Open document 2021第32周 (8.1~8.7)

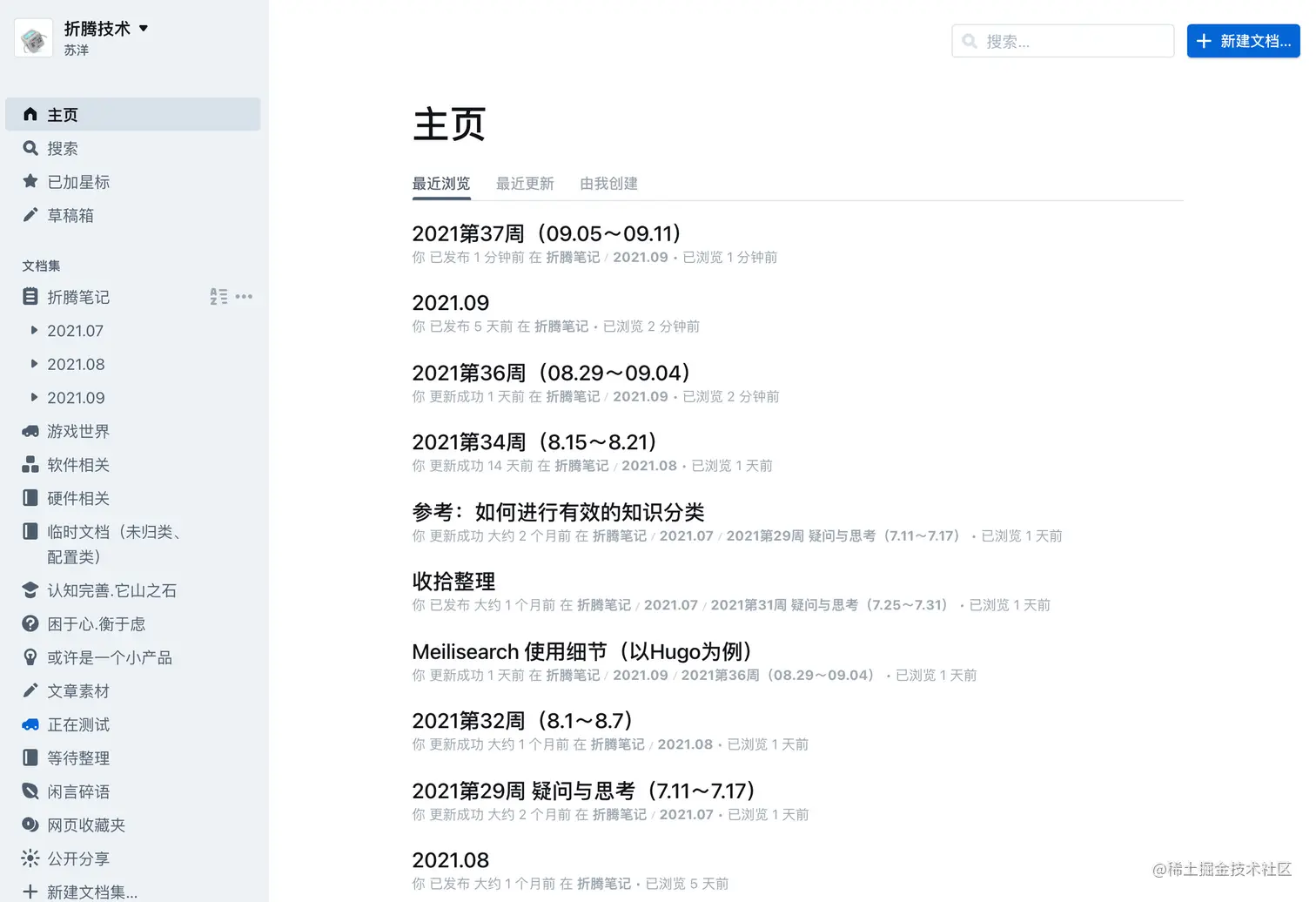pos(522,721)
